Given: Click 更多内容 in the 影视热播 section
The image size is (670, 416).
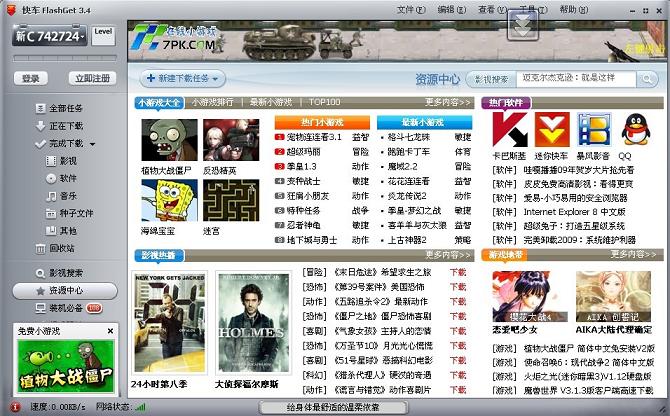Looking at the screenshot, I should point(447,255).
